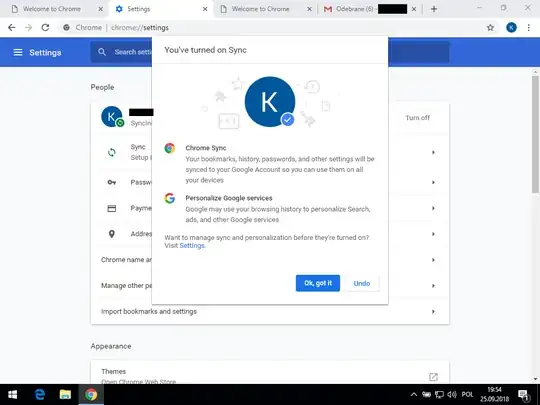Click the Search settings field
This screenshot has width=540, height=405.
pos(270,52)
